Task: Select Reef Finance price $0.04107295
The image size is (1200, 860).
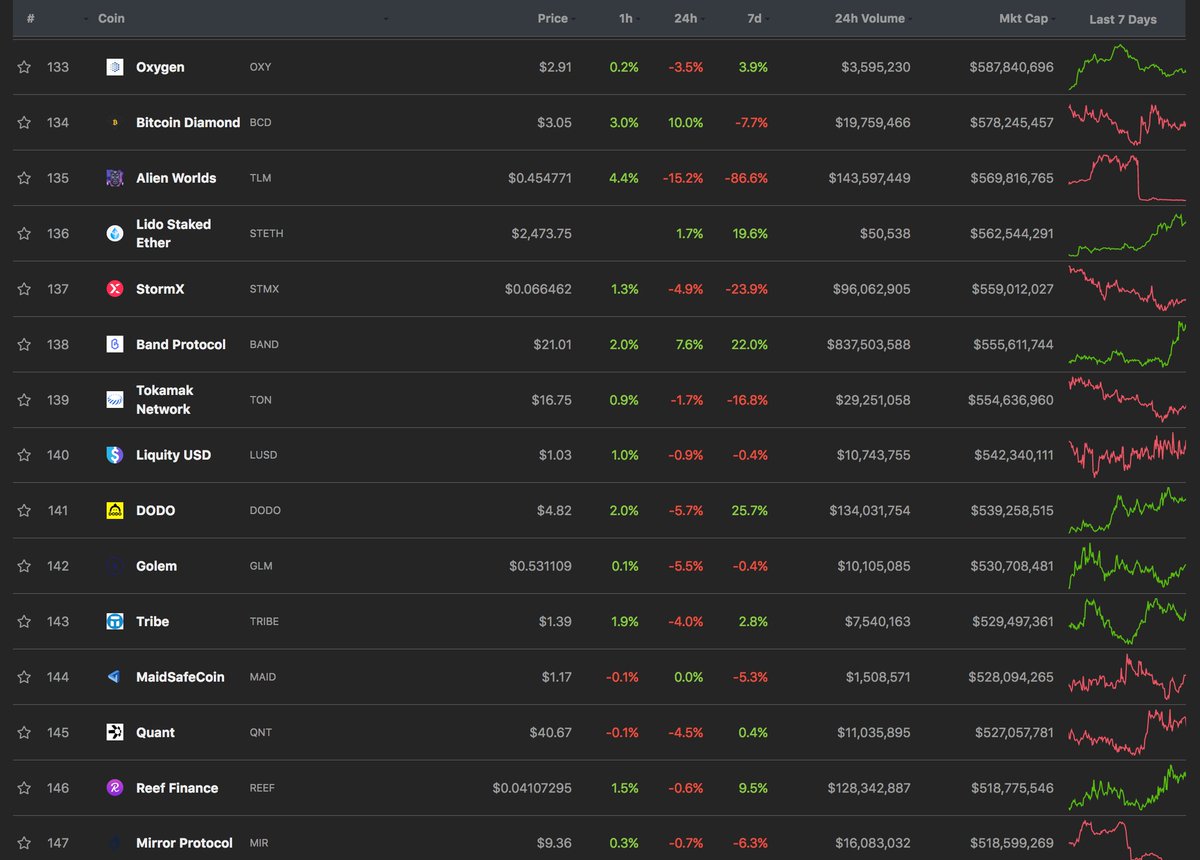Action: 532,788
